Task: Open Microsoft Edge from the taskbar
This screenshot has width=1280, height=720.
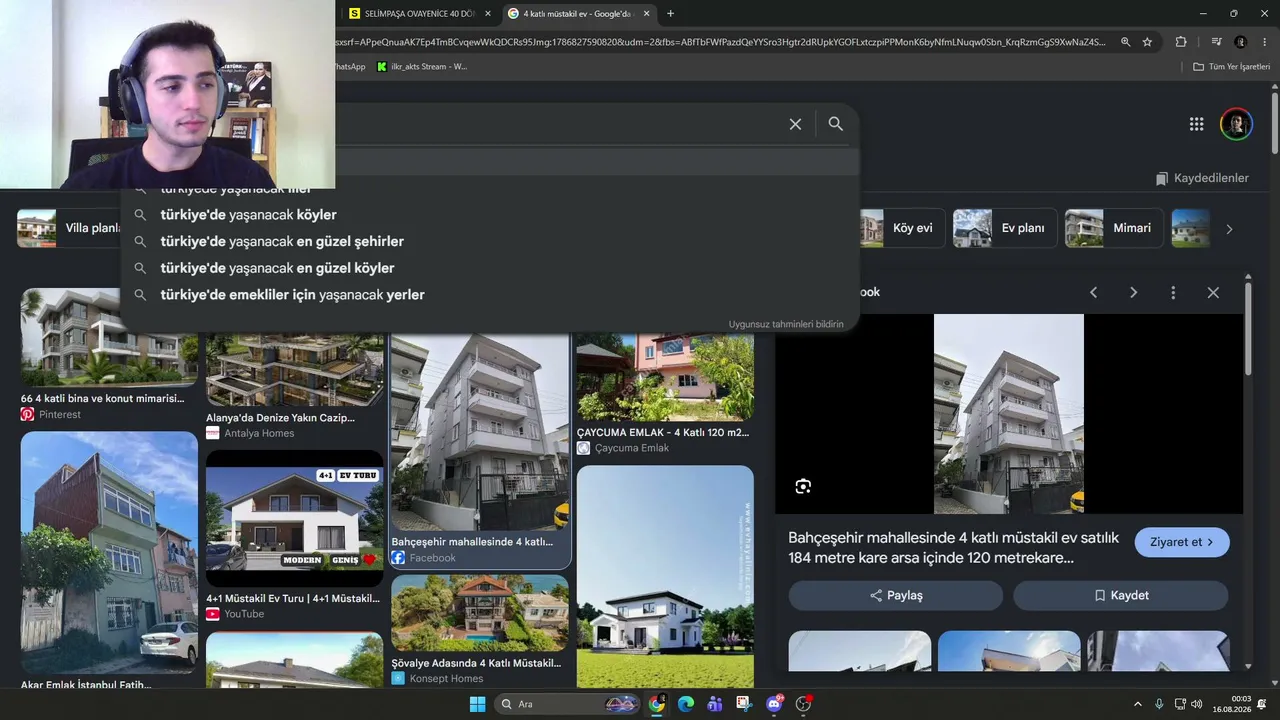Action: click(x=685, y=704)
